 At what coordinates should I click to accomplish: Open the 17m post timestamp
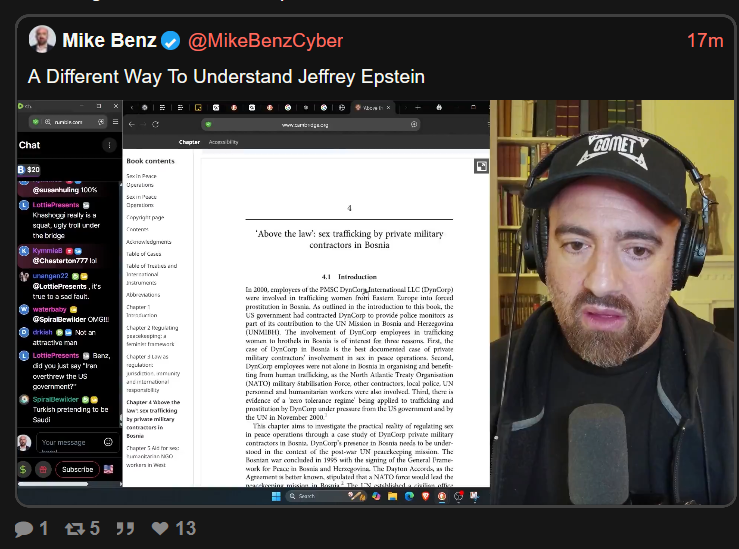(x=705, y=41)
